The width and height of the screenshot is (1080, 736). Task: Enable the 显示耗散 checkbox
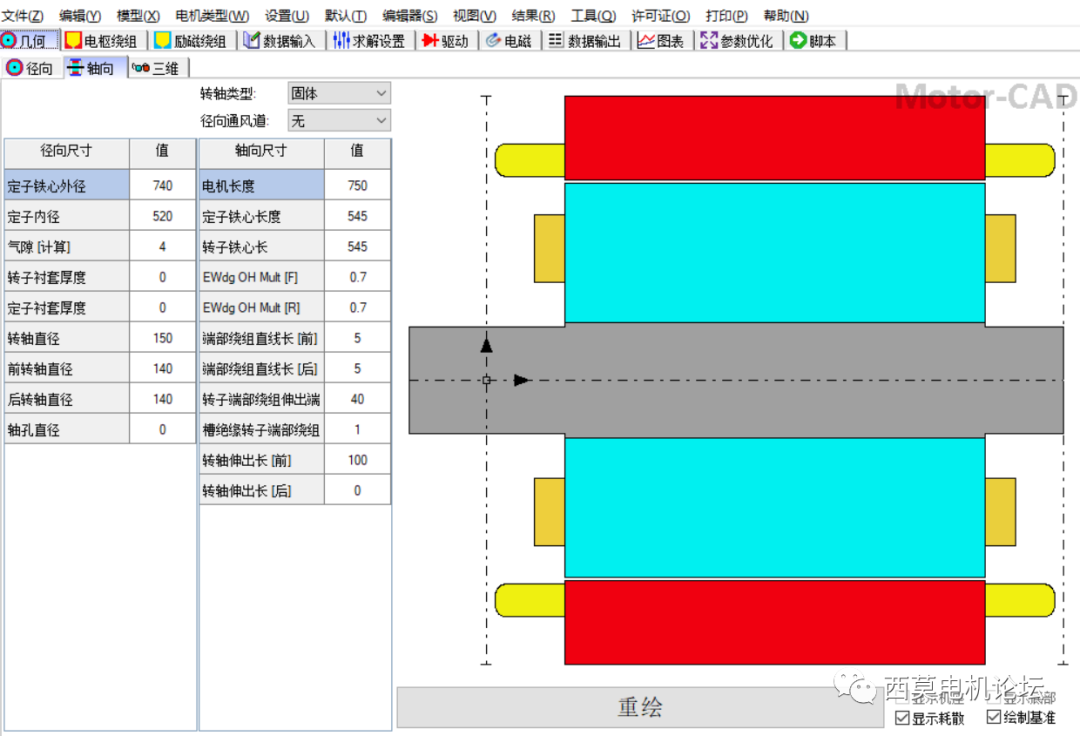[x=901, y=717]
